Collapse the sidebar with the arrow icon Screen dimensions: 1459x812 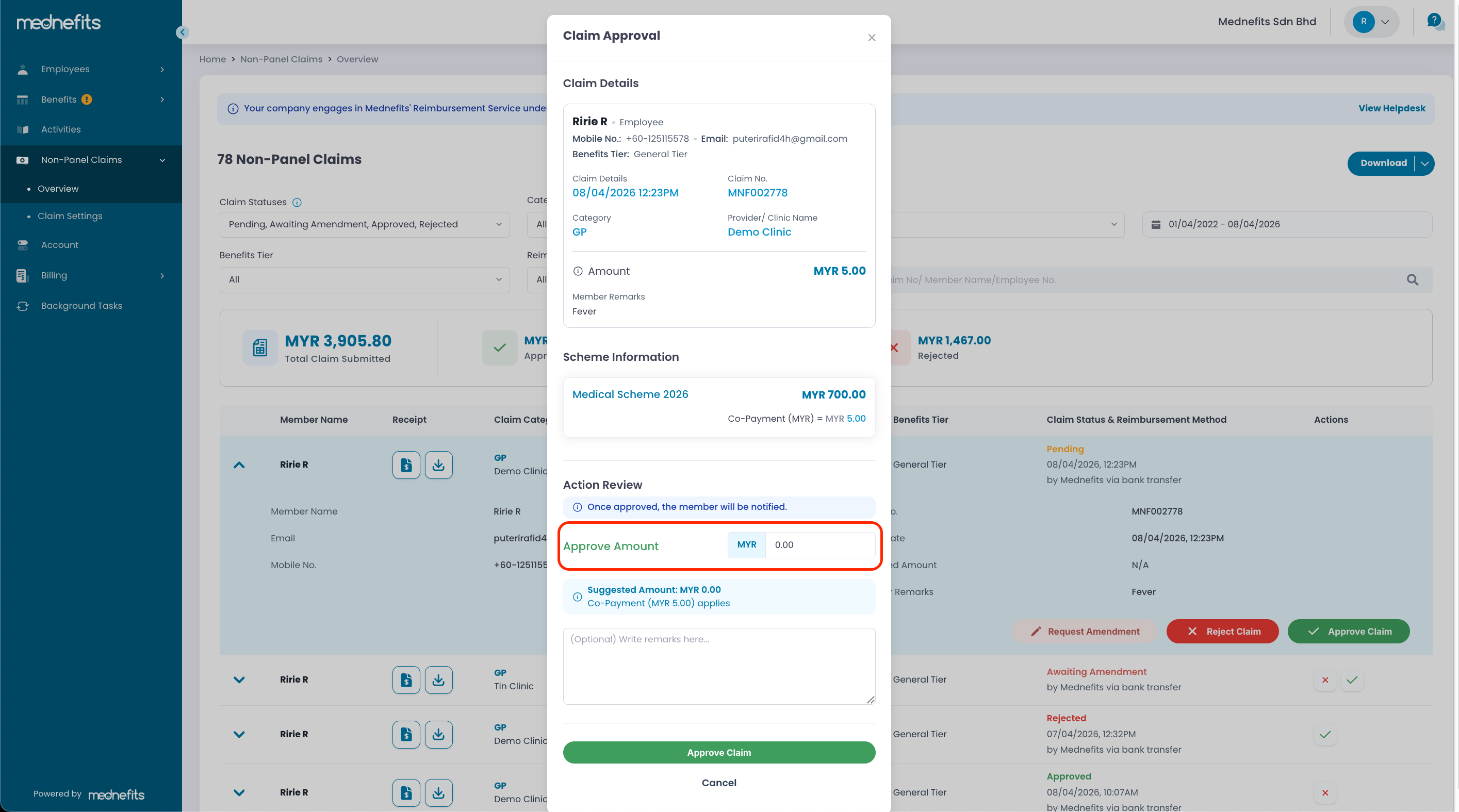pos(182,32)
